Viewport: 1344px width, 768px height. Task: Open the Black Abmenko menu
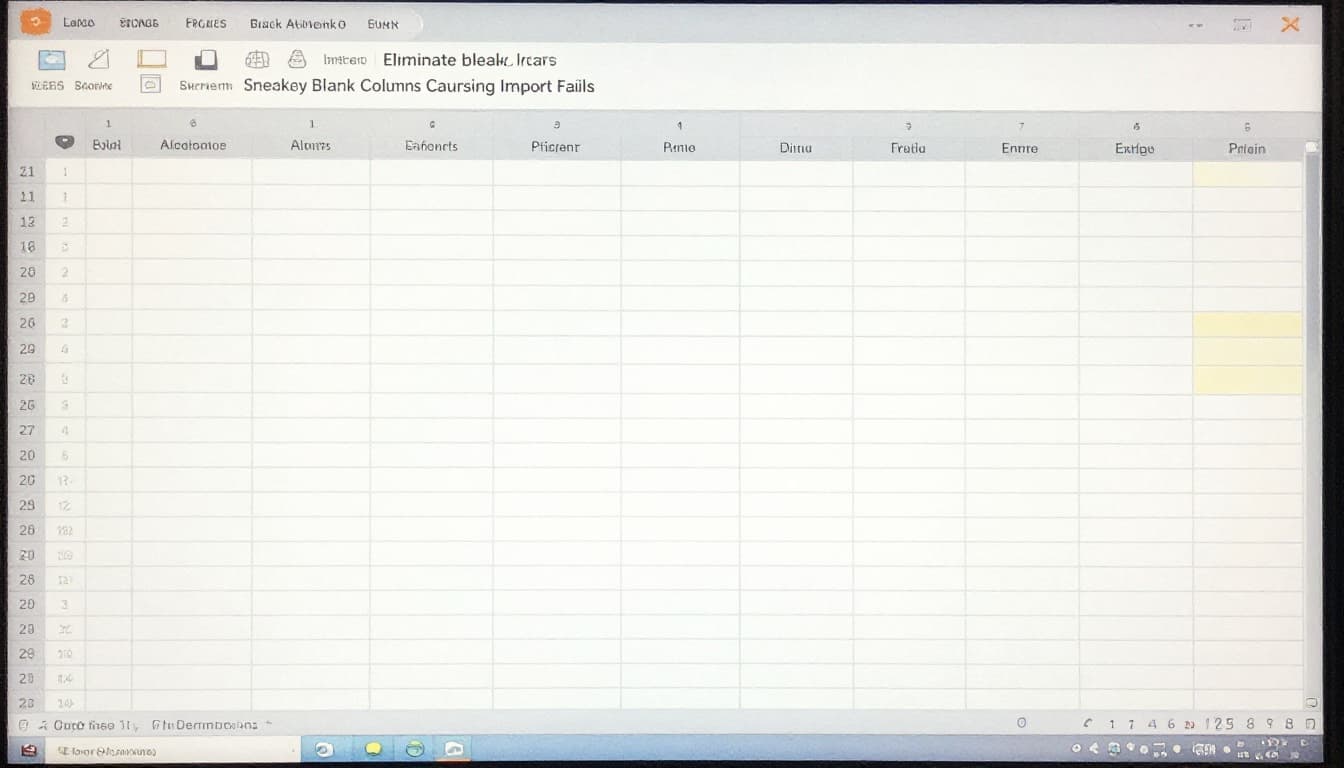[x=297, y=24]
